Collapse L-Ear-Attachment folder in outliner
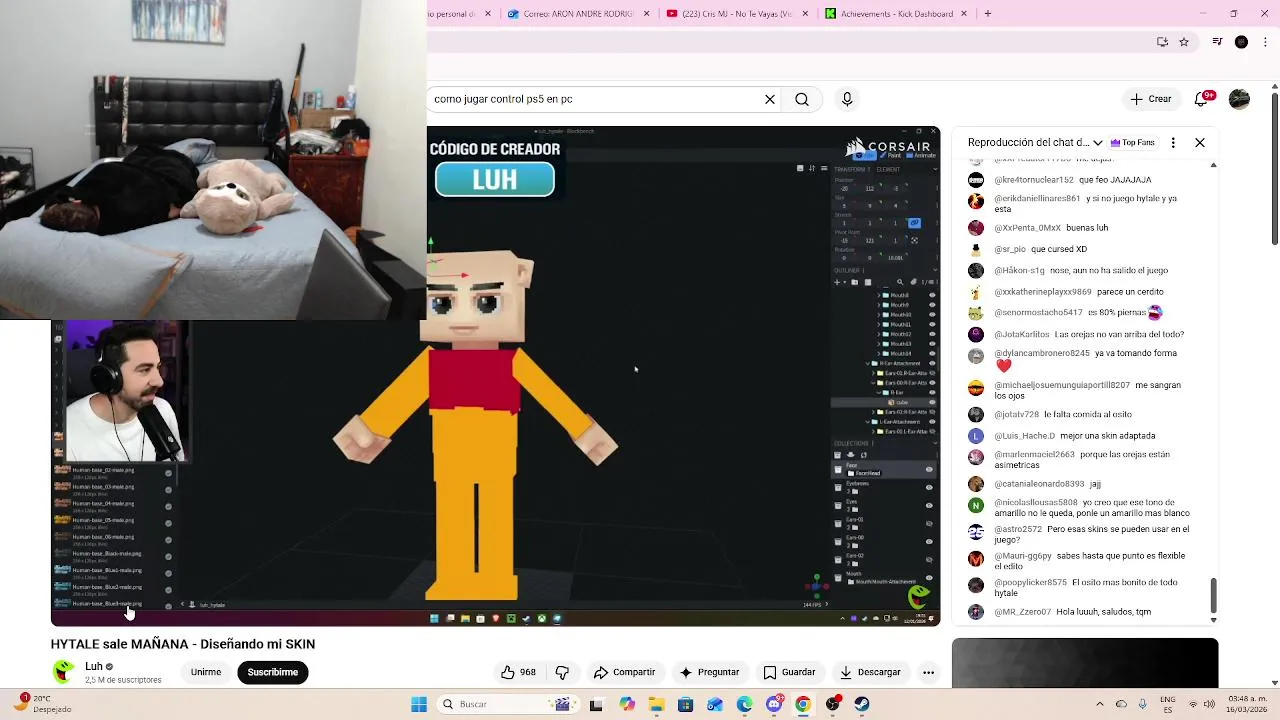The height and width of the screenshot is (720, 1280). click(868, 421)
